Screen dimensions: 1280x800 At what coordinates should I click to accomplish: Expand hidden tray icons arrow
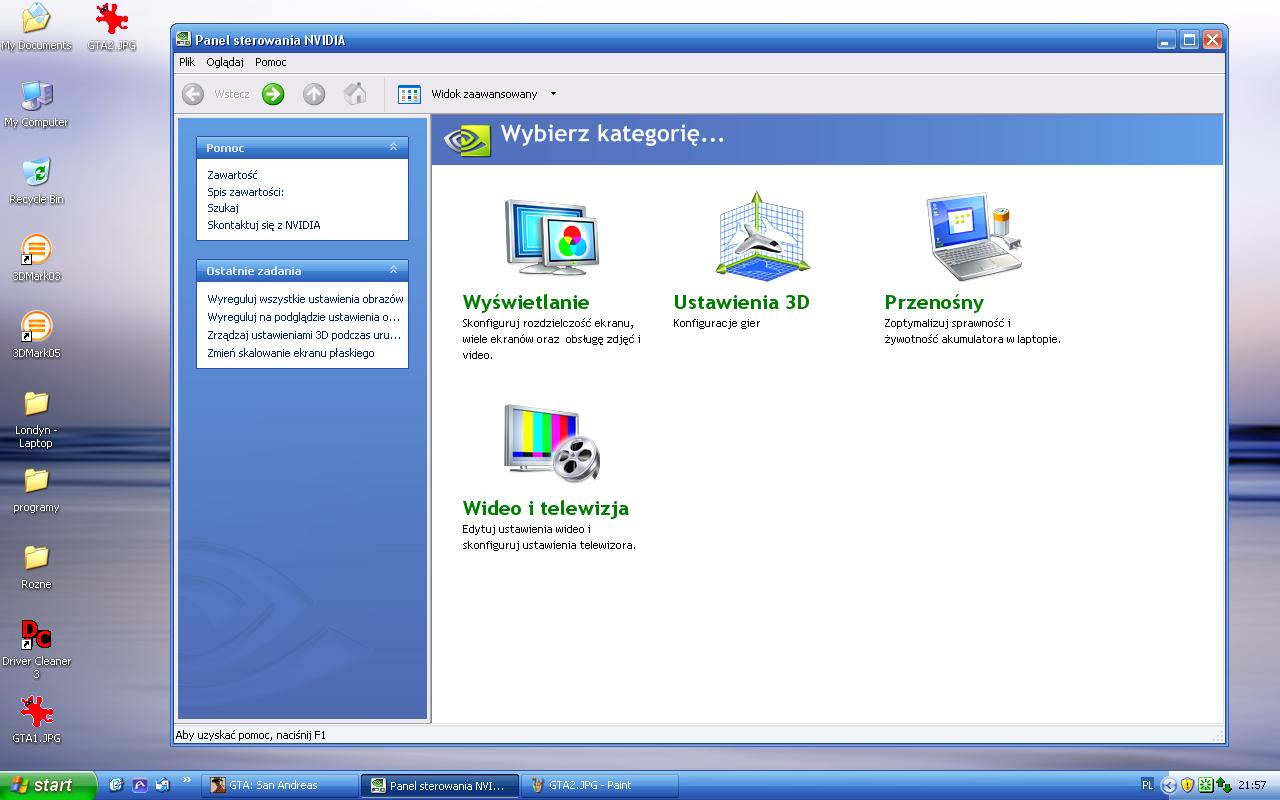(x=1169, y=786)
